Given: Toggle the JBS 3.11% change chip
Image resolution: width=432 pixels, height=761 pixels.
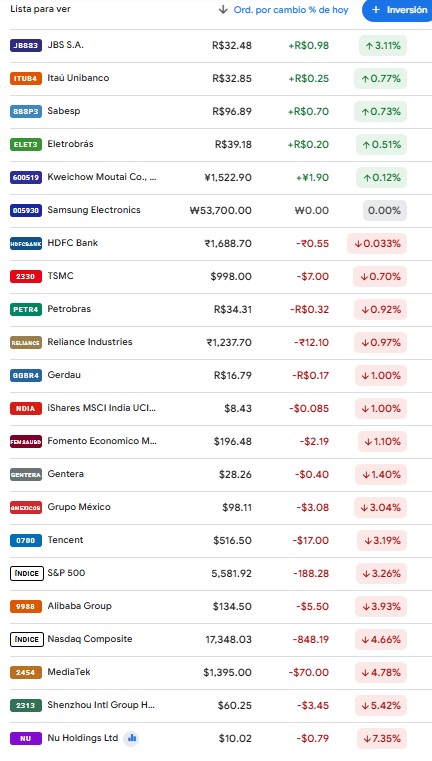Looking at the screenshot, I should [383, 46].
